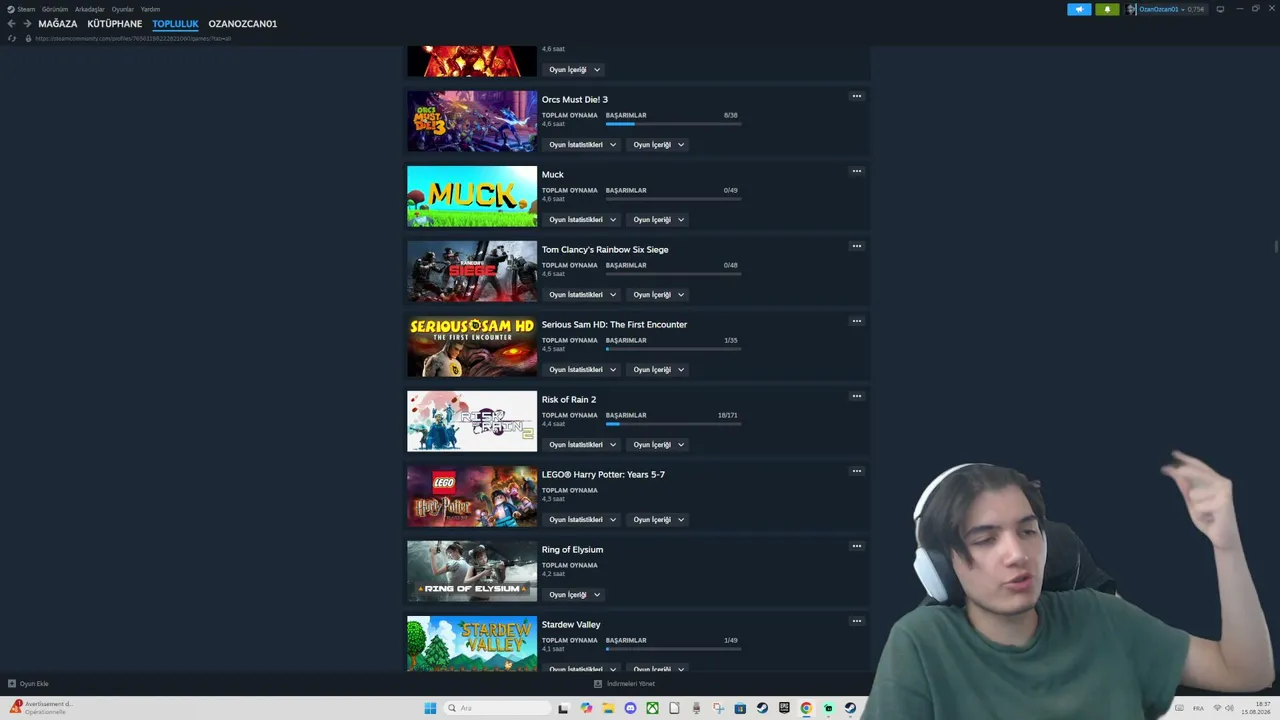Screen dimensions: 1280x720
Task: Open Epic Games Launcher from the taskbar
Action: click(x=784, y=708)
